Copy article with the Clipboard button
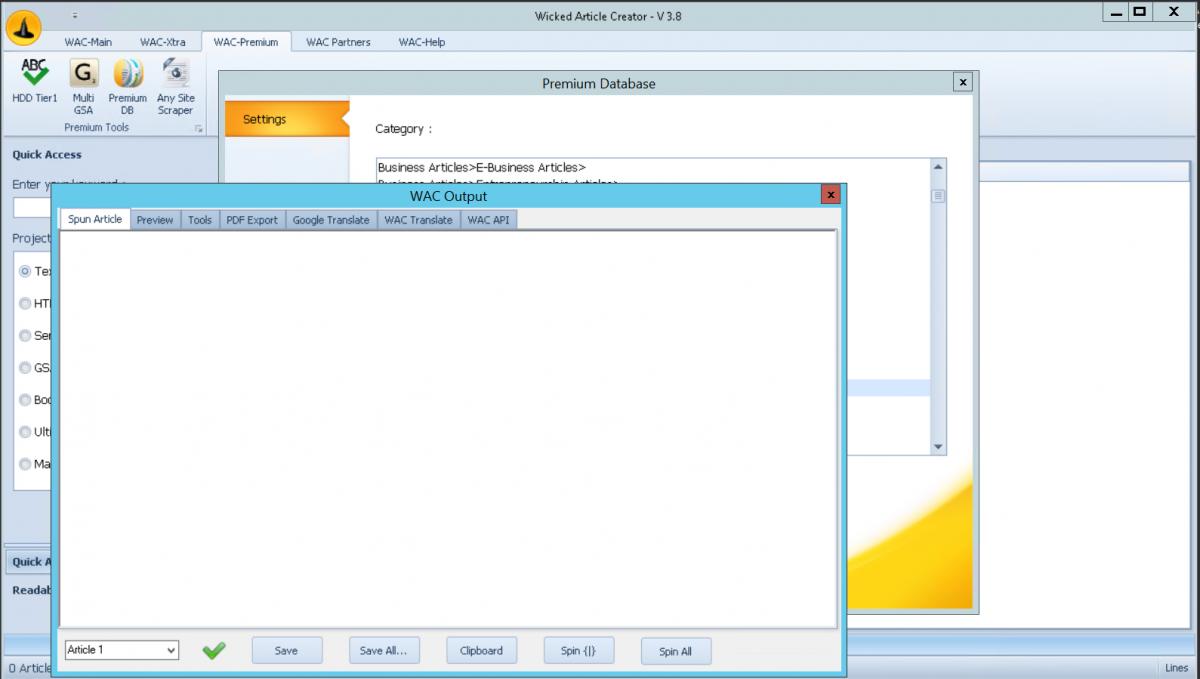This screenshot has height=679, width=1200. [481, 651]
